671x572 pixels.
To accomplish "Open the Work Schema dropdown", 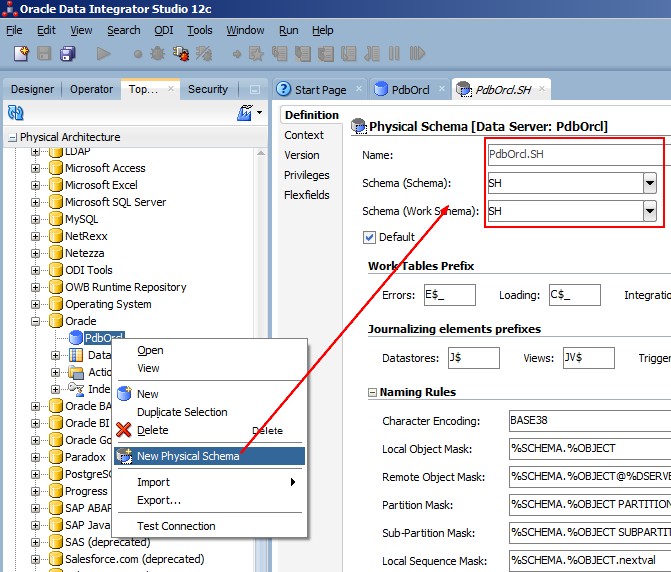I will [649, 211].
